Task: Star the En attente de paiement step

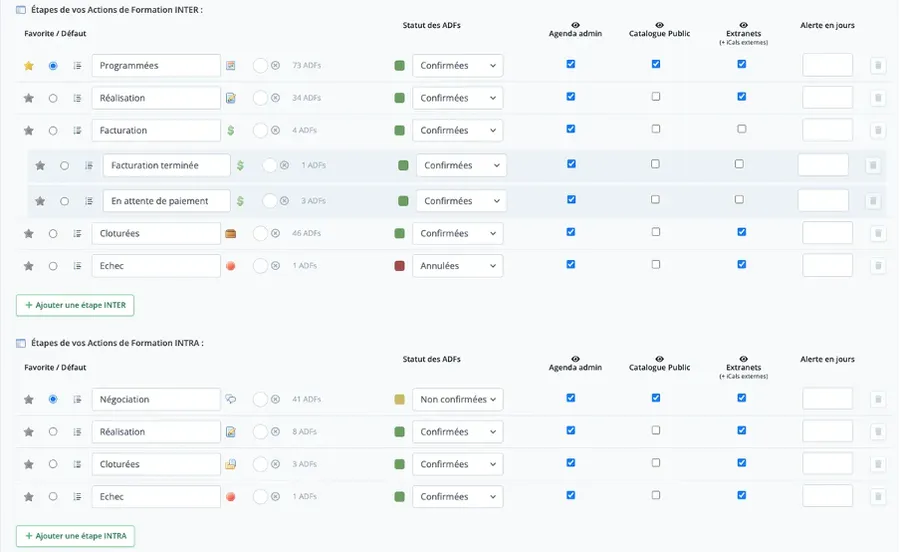Action: (41, 201)
